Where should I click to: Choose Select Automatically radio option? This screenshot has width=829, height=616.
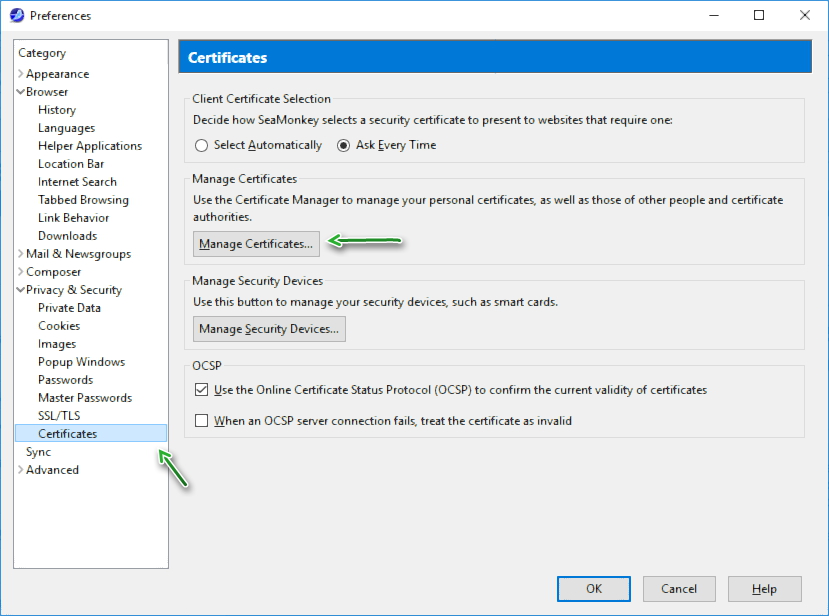[202, 145]
